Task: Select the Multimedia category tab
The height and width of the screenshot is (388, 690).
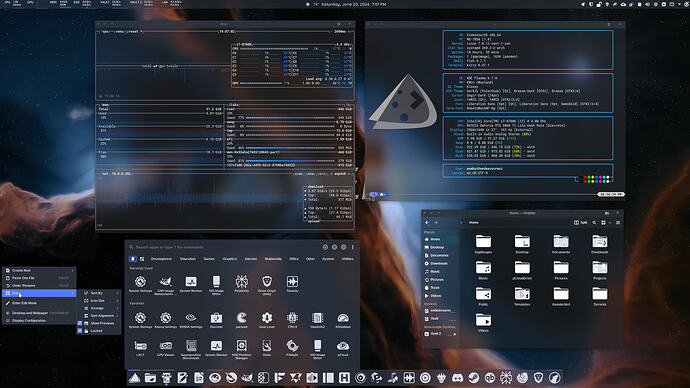Action: click(x=273, y=259)
